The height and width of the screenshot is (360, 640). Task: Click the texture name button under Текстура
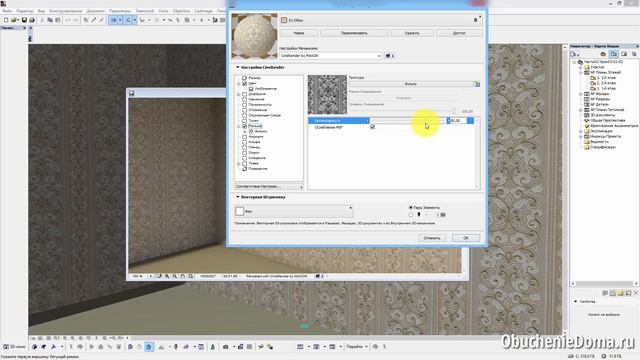pyautogui.click(x=411, y=84)
